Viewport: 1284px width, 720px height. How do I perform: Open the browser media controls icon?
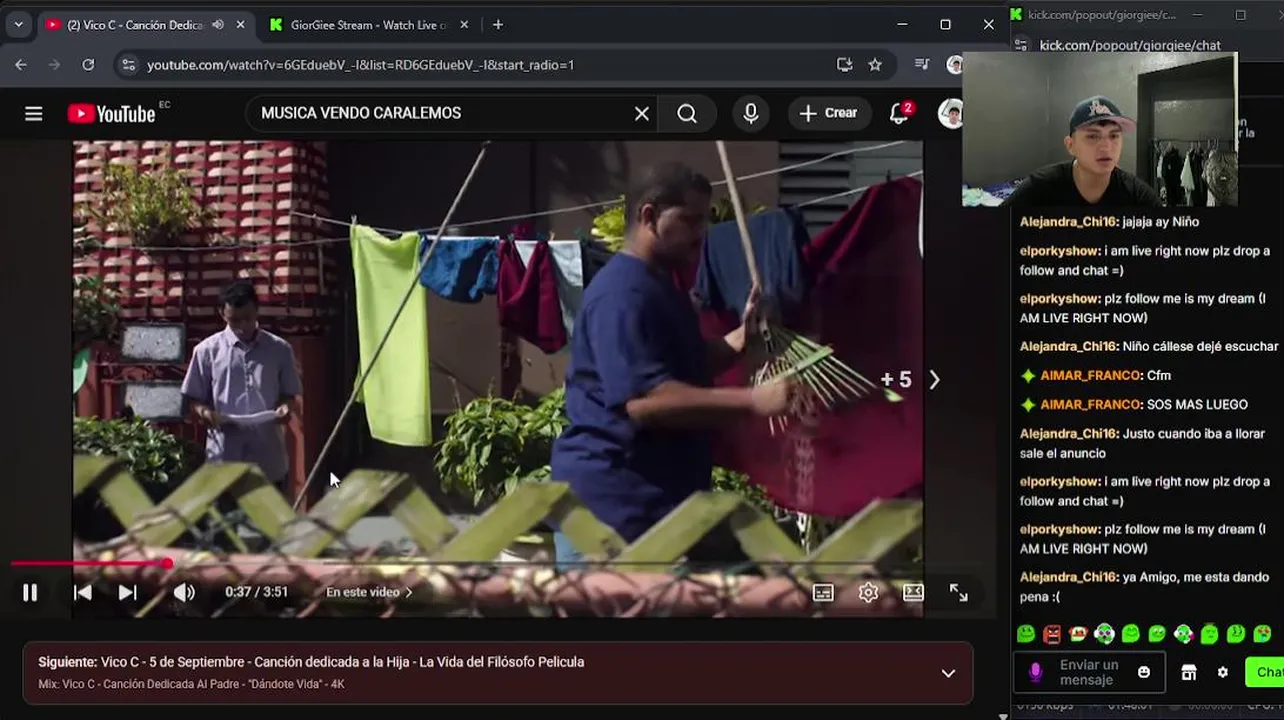[x=922, y=65]
